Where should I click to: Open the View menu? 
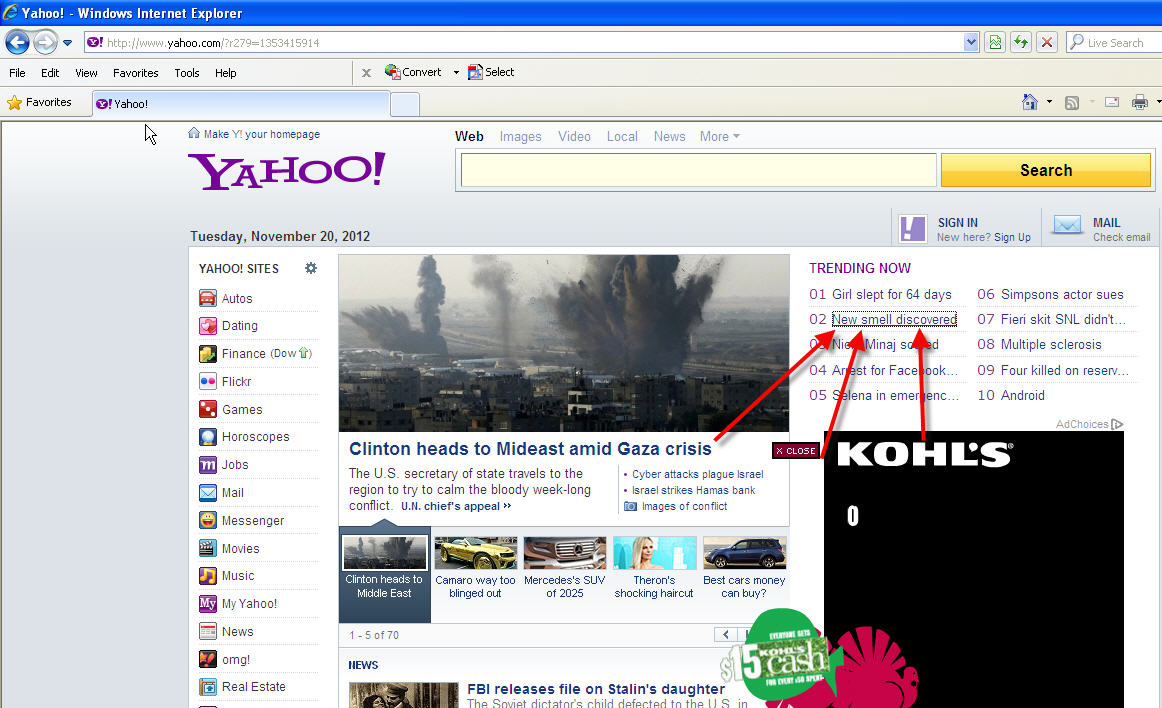pyautogui.click(x=86, y=73)
